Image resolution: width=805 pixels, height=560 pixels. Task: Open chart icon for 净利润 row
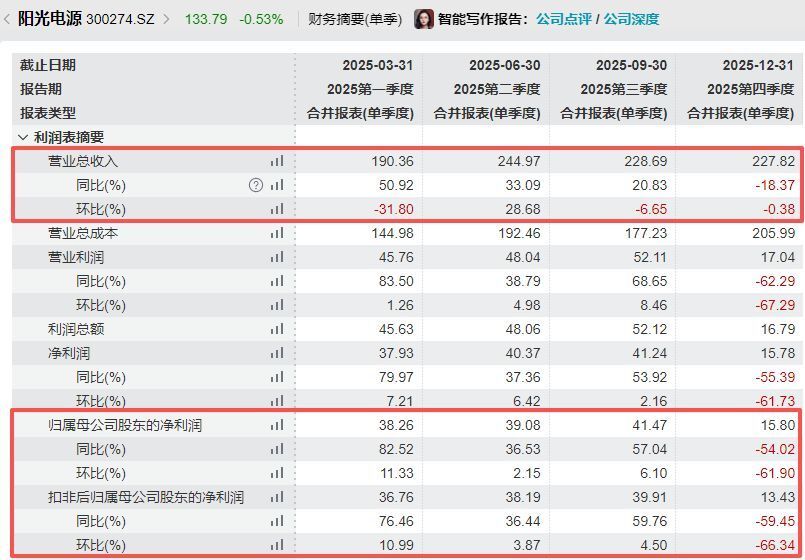point(277,353)
